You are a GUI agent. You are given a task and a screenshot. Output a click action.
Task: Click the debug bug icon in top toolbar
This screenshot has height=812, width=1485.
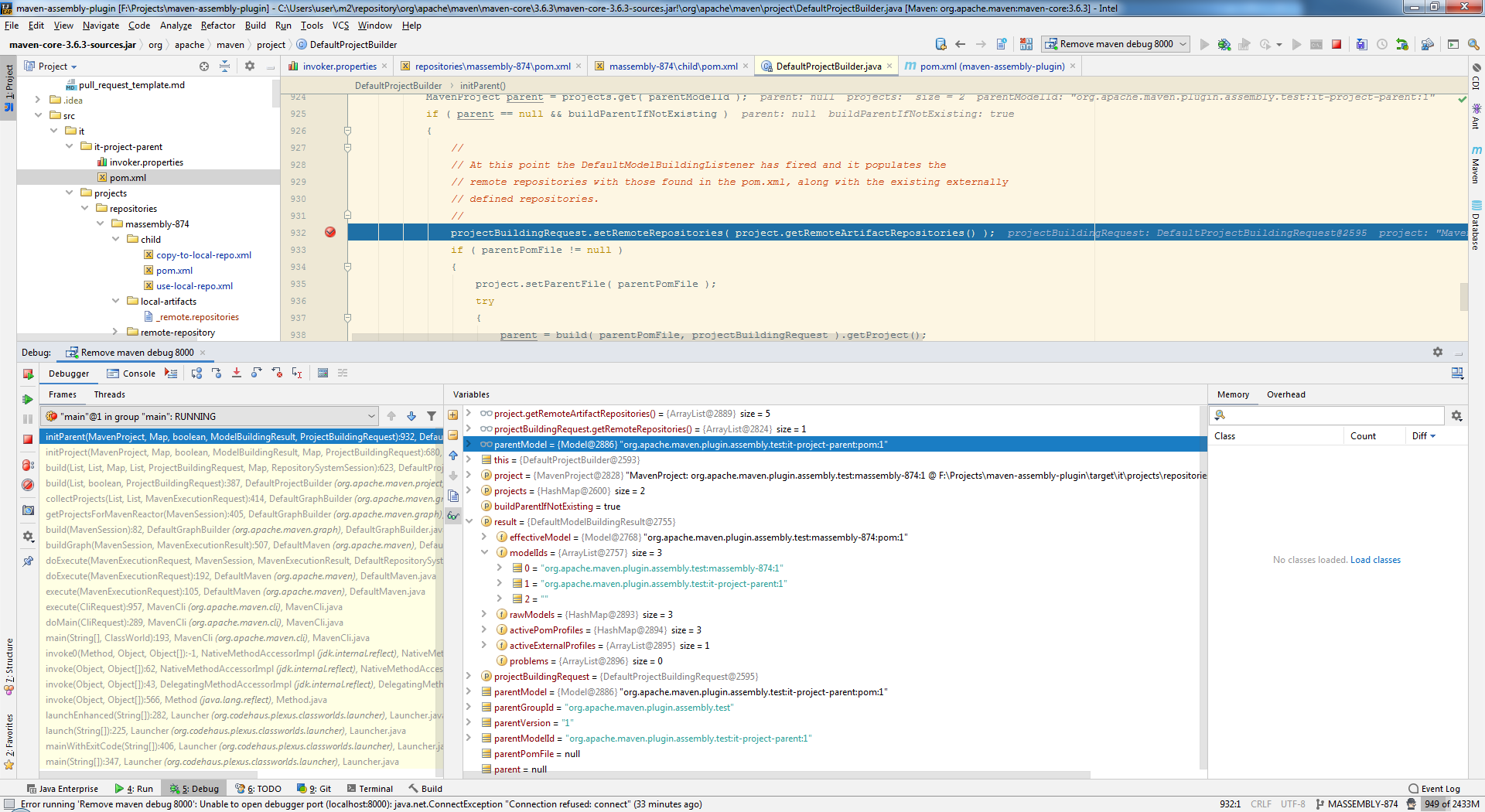1224,45
